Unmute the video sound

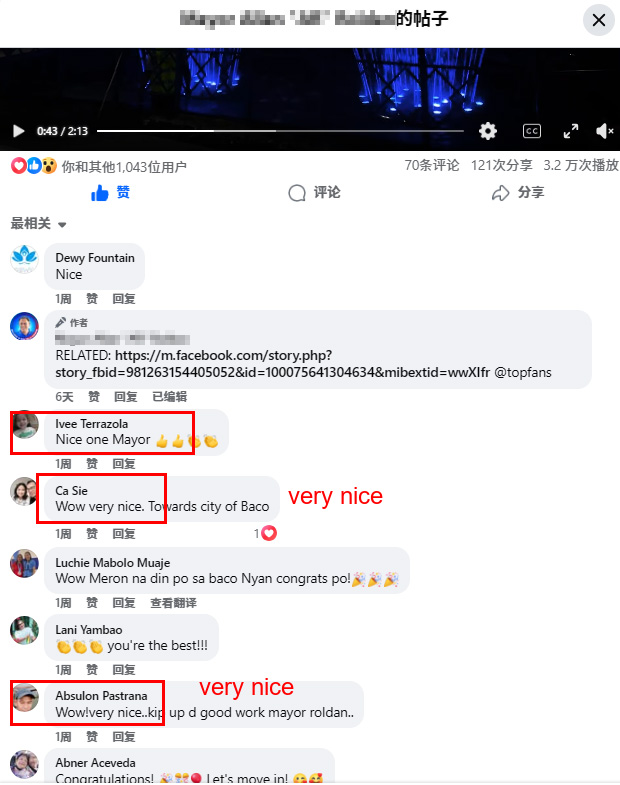[x=604, y=131]
